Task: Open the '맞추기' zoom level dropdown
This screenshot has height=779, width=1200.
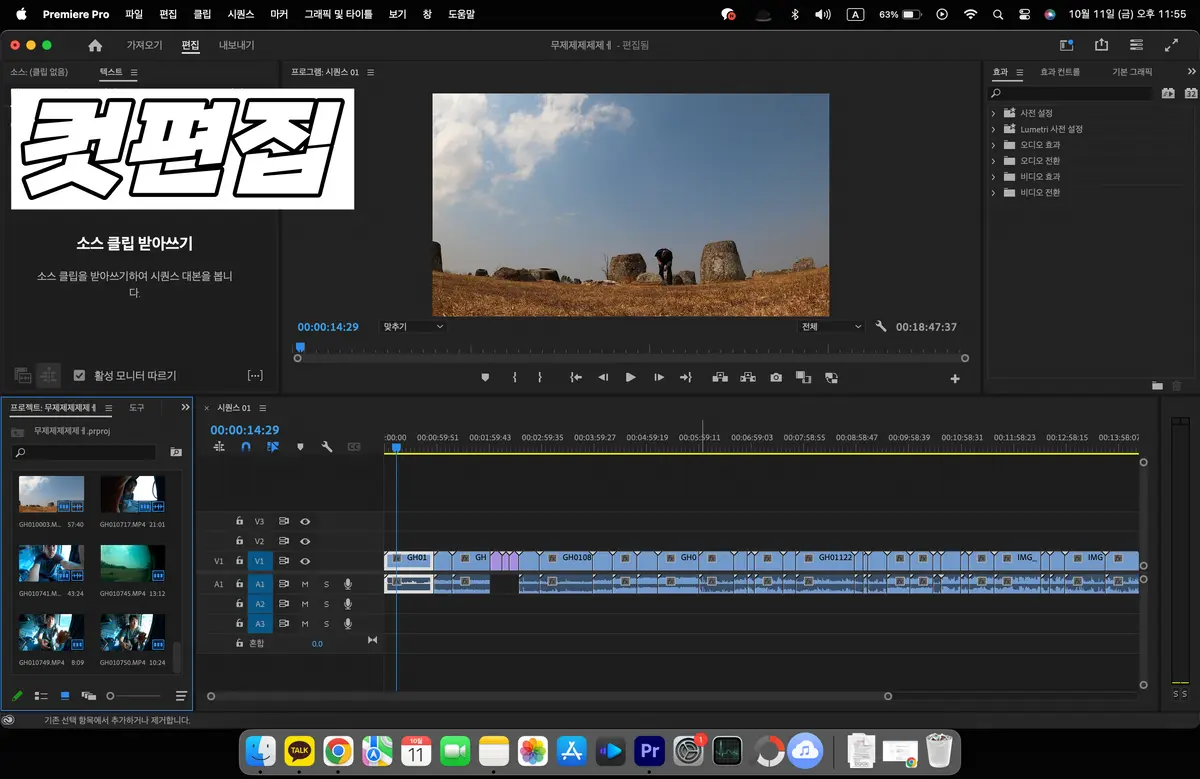Action: coord(413,326)
